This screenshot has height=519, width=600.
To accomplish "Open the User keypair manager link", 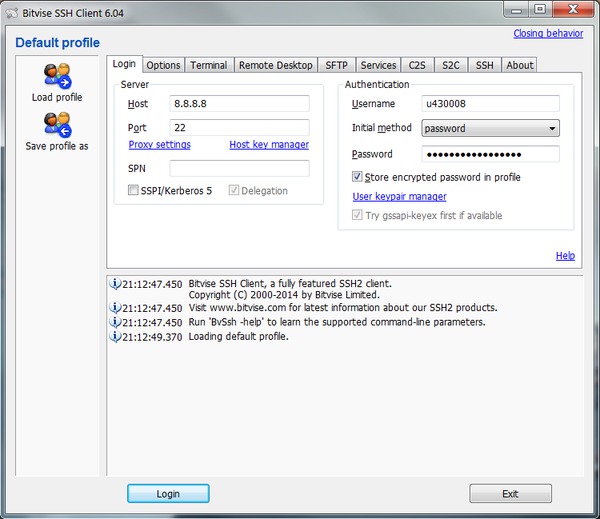I will [399, 196].
